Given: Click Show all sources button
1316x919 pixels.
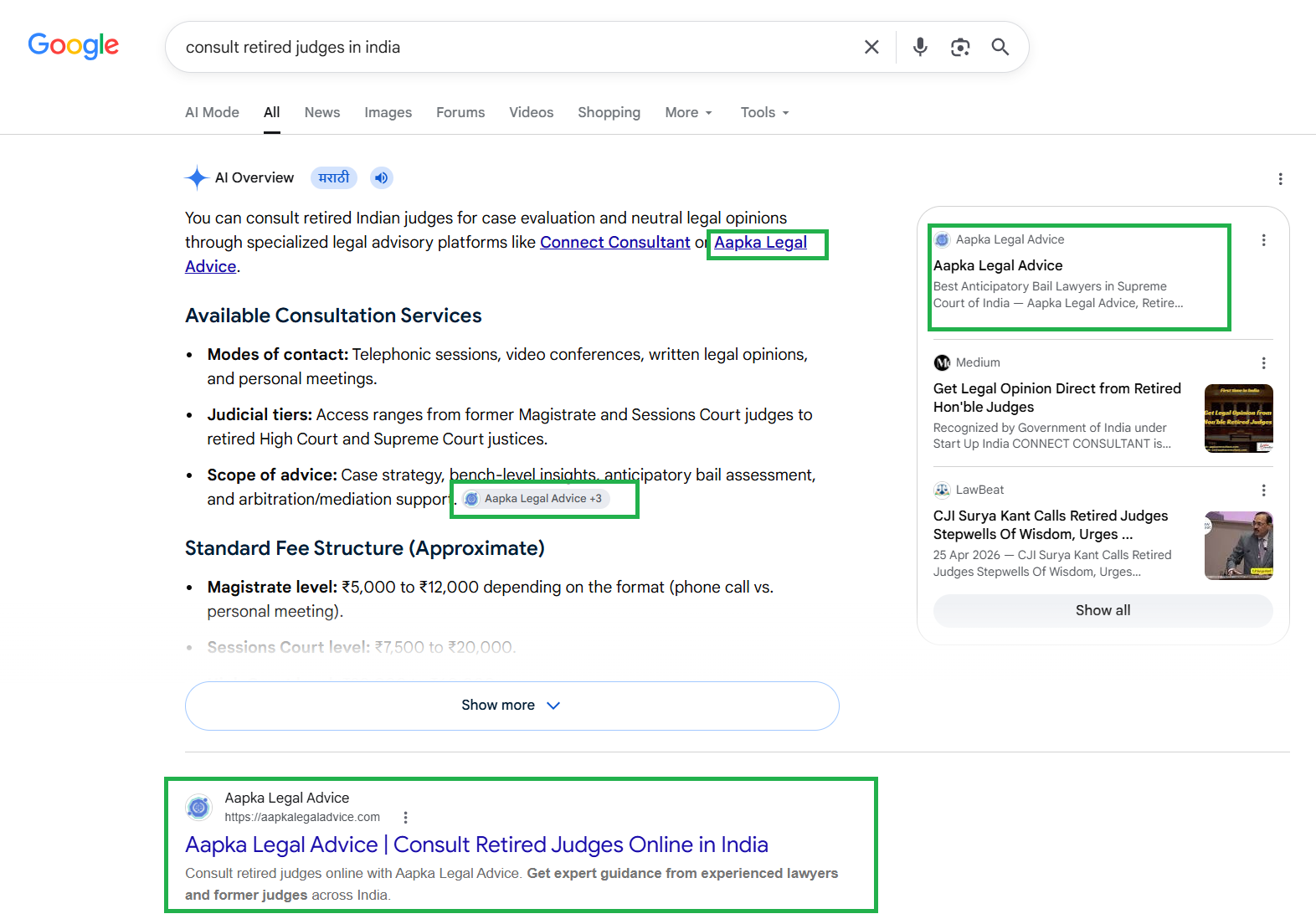Looking at the screenshot, I should coord(1103,610).
